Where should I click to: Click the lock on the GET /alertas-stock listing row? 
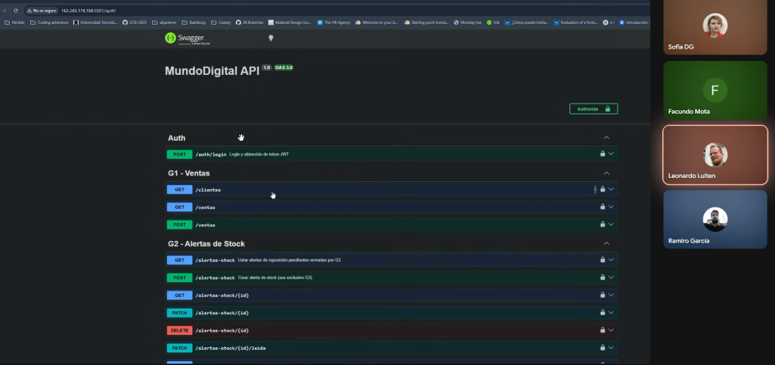[603, 260]
